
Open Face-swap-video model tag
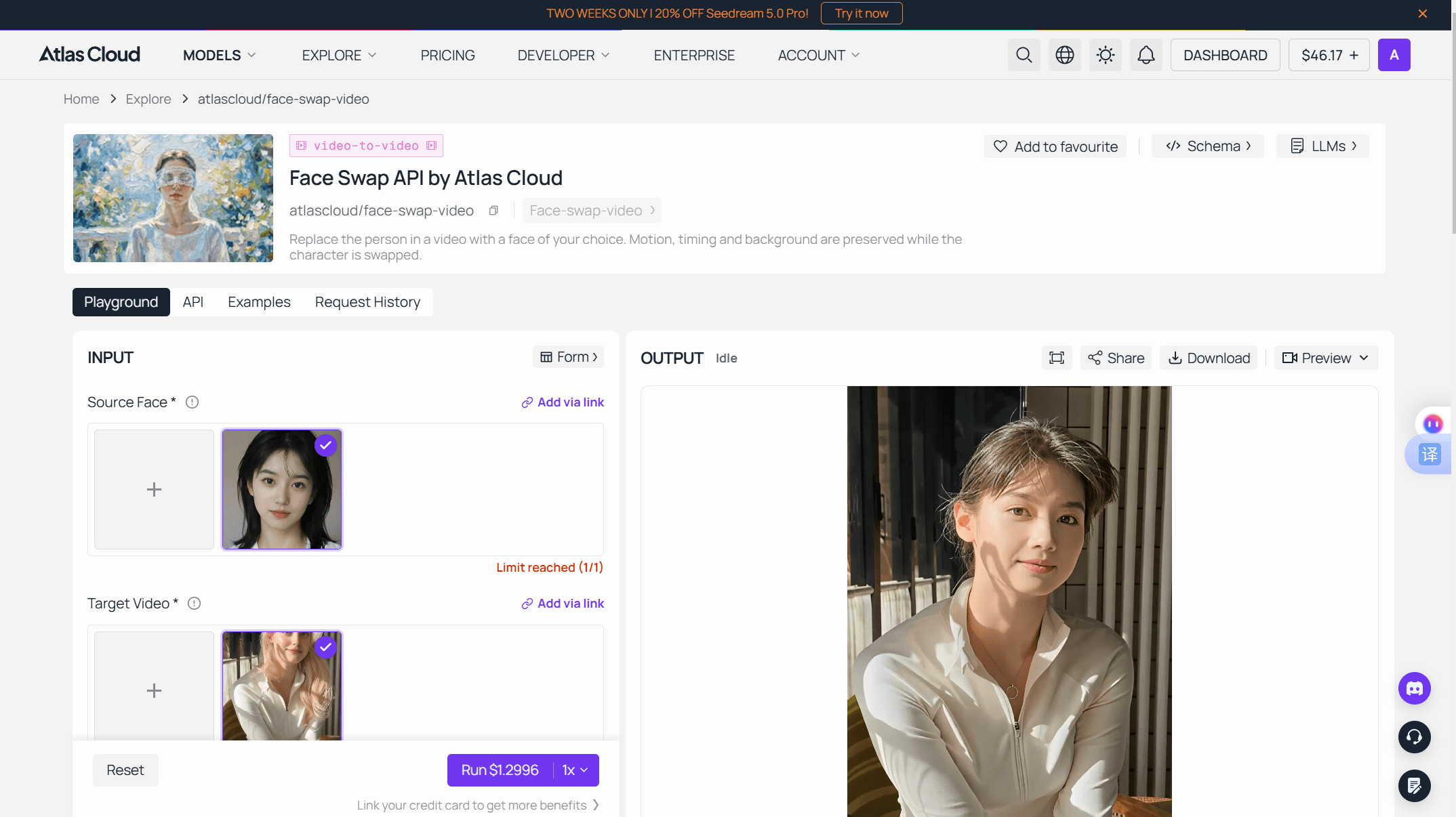pyautogui.click(x=592, y=211)
